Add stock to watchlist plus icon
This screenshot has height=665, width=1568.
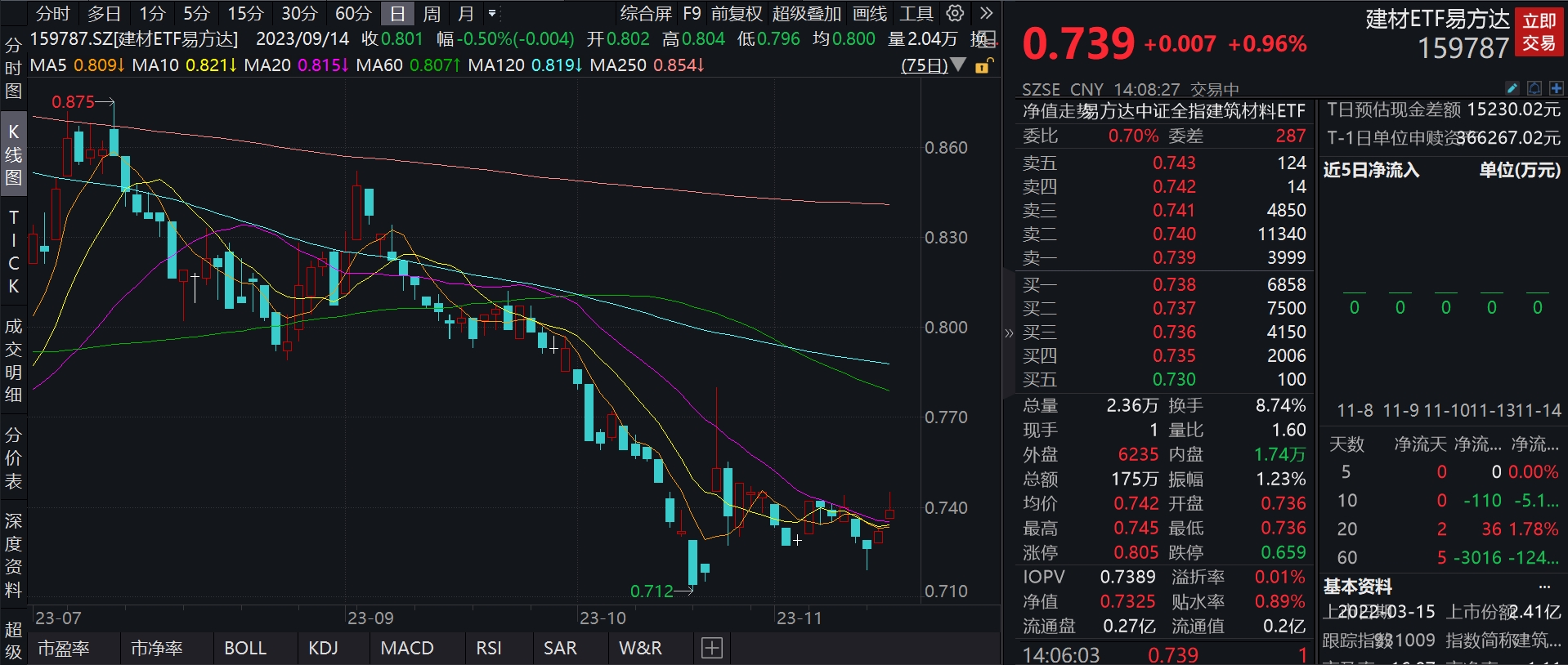click(x=1556, y=88)
